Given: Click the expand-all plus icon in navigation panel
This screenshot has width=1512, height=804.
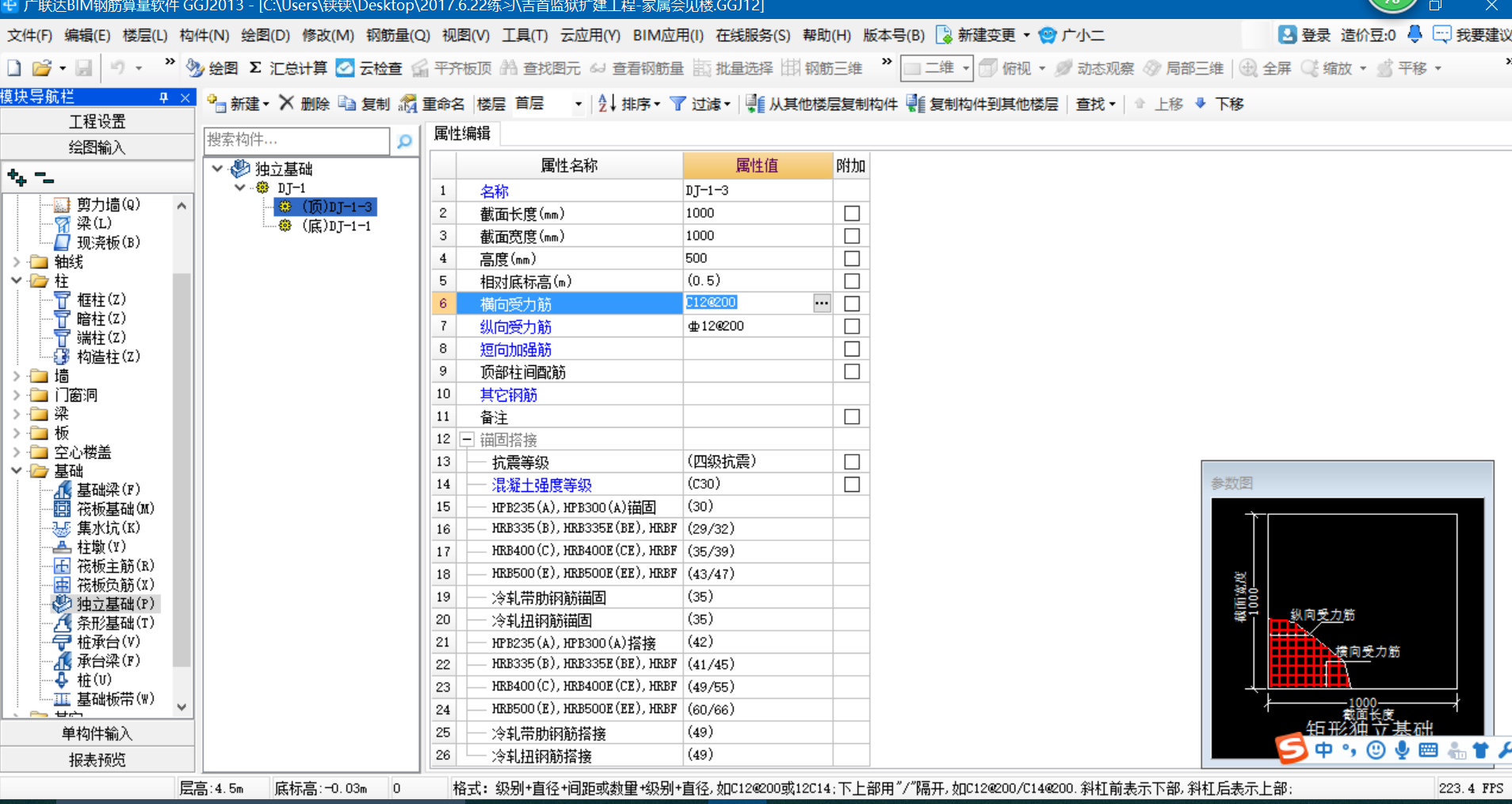Looking at the screenshot, I should coord(17,177).
